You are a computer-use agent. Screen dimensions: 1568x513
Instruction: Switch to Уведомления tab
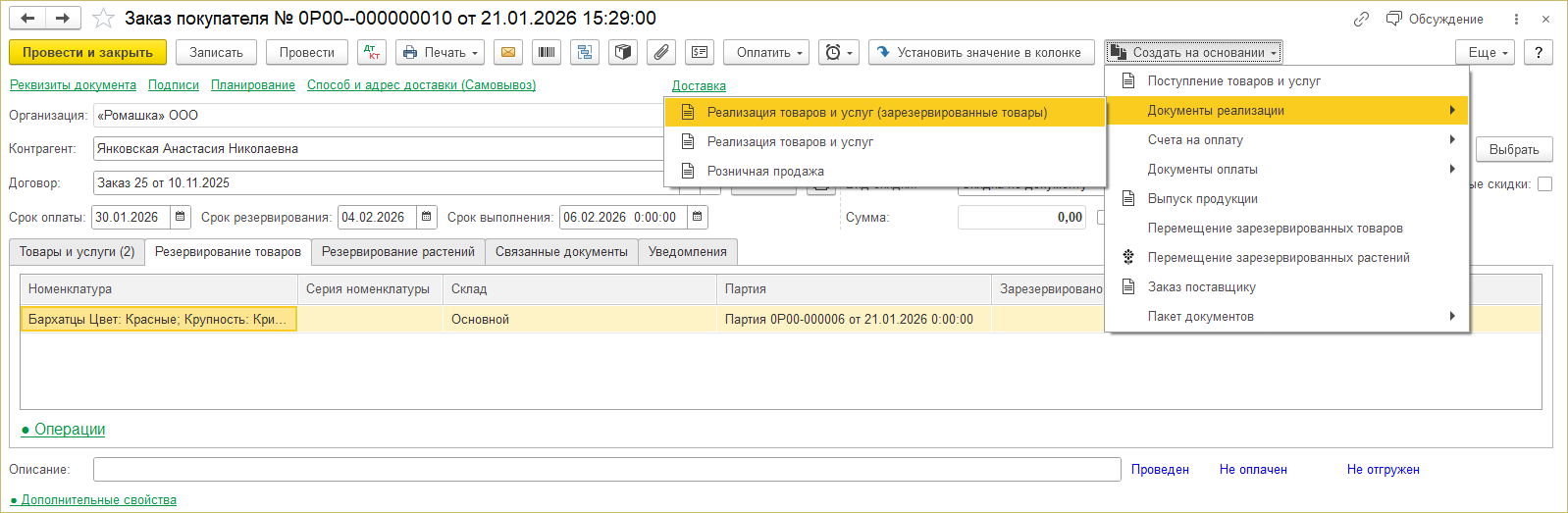coord(688,252)
